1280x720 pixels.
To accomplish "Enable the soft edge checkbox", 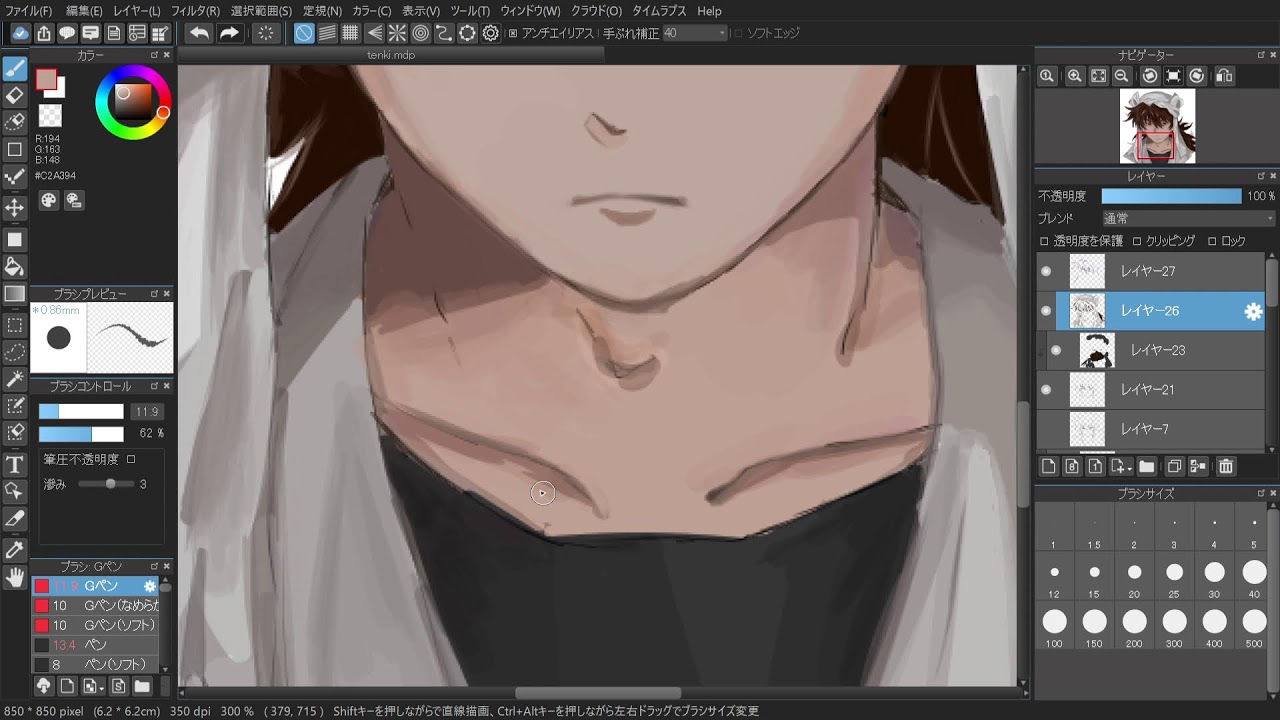I will tap(739, 33).
